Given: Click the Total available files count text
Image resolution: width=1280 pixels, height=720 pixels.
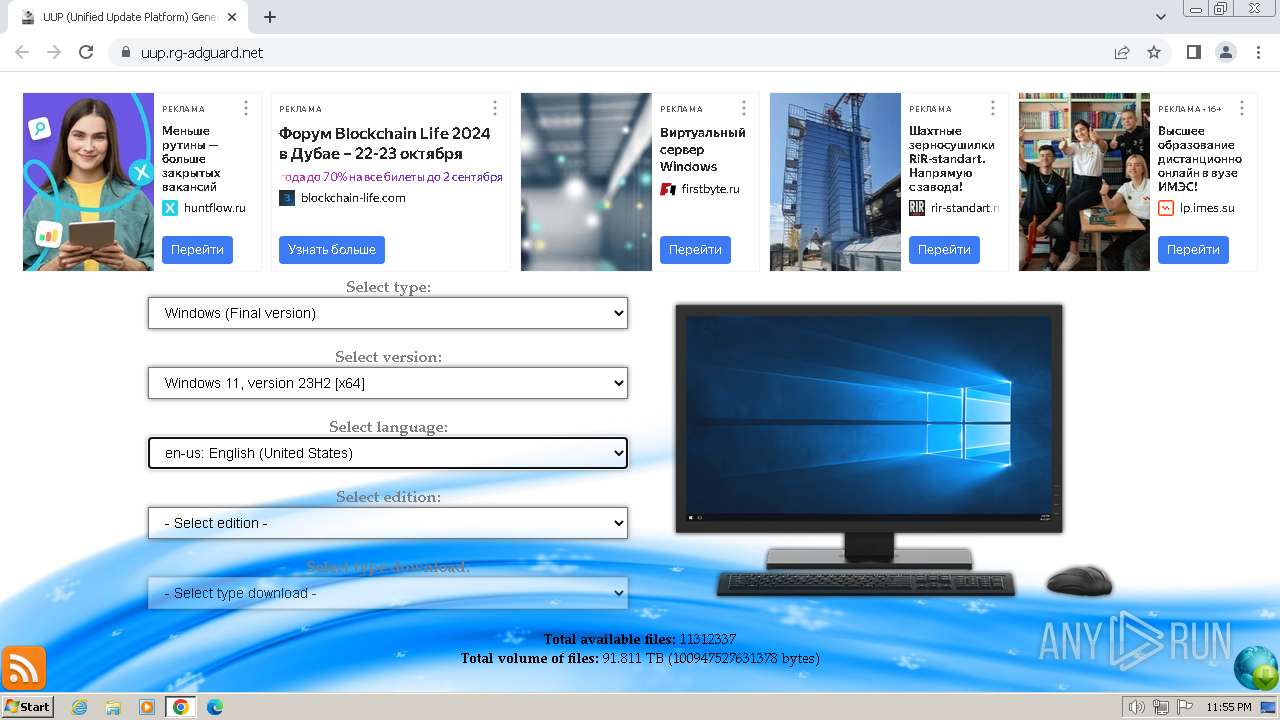Looking at the screenshot, I should [x=640, y=639].
